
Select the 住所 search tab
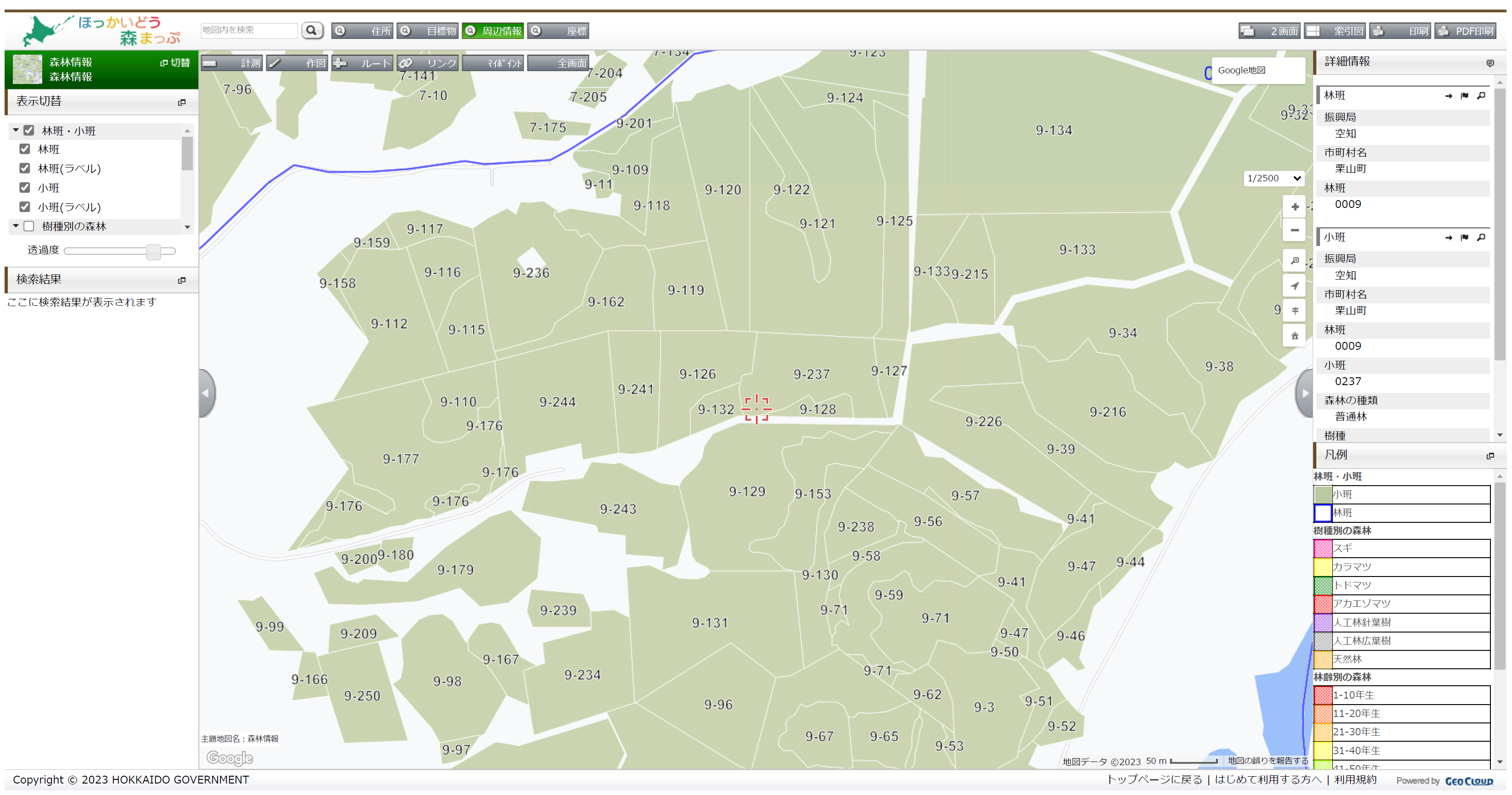coord(363,30)
